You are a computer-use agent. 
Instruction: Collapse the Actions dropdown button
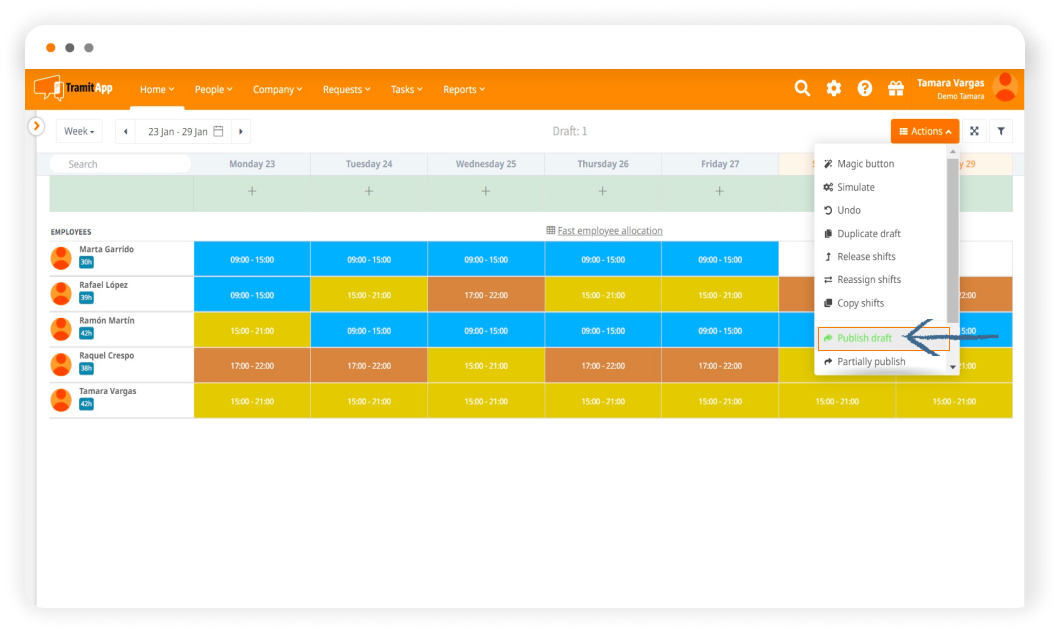coord(924,131)
